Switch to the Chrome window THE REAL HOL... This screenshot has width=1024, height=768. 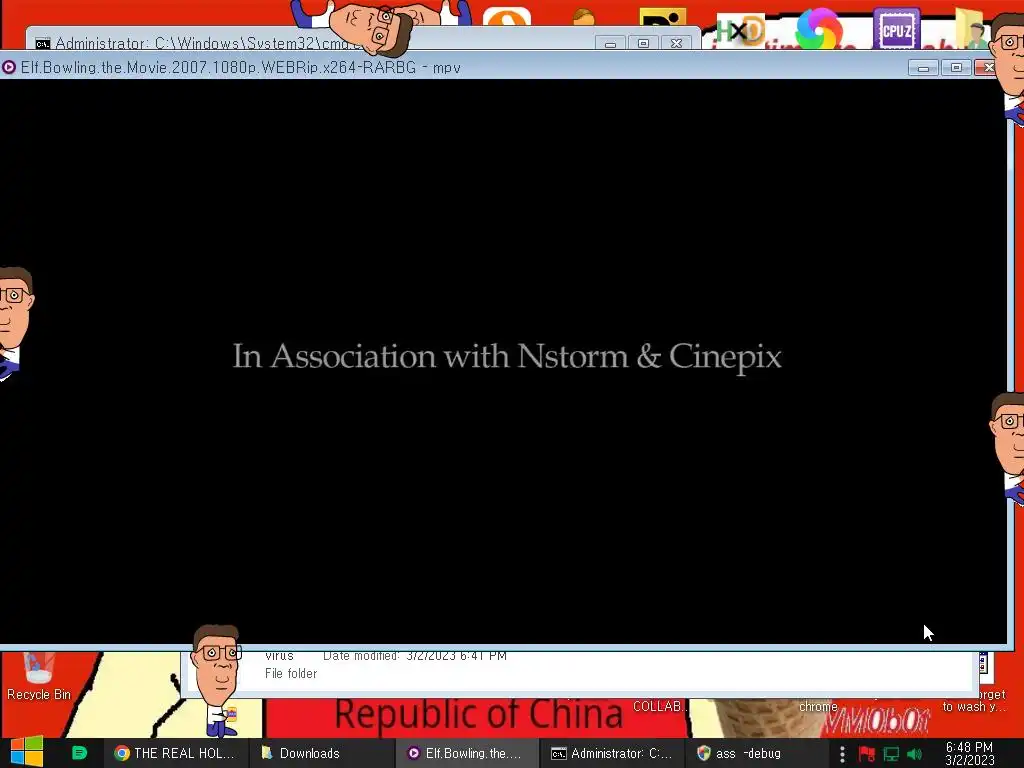tap(175, 753)
